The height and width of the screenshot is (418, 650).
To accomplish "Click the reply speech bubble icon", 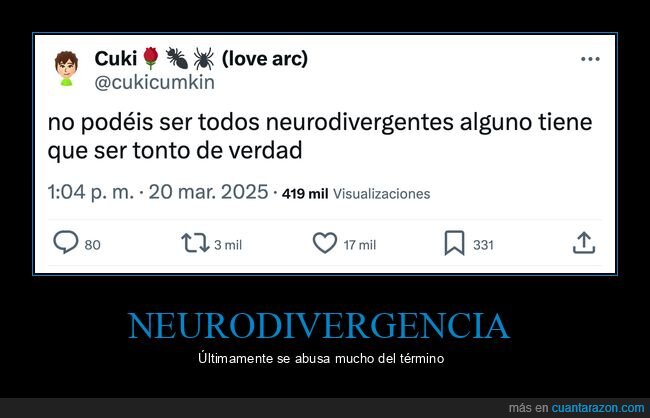I will 65,243.
